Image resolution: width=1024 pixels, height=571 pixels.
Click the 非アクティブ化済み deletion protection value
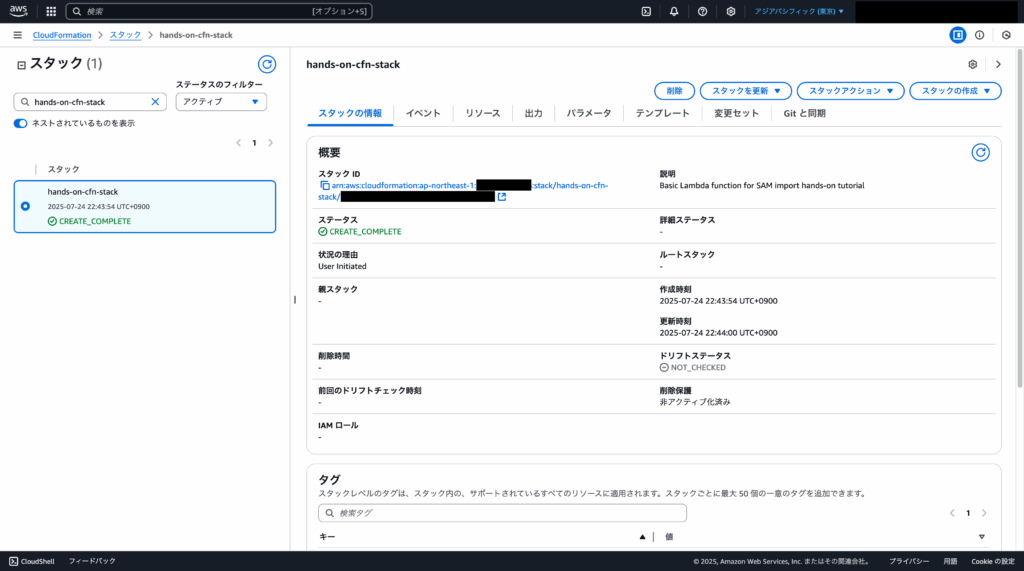pos(695,402)
